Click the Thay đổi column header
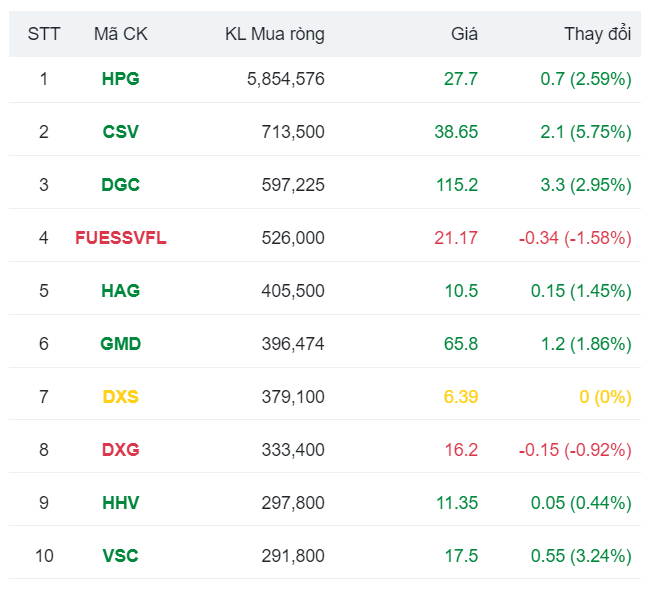 [598, 34]
